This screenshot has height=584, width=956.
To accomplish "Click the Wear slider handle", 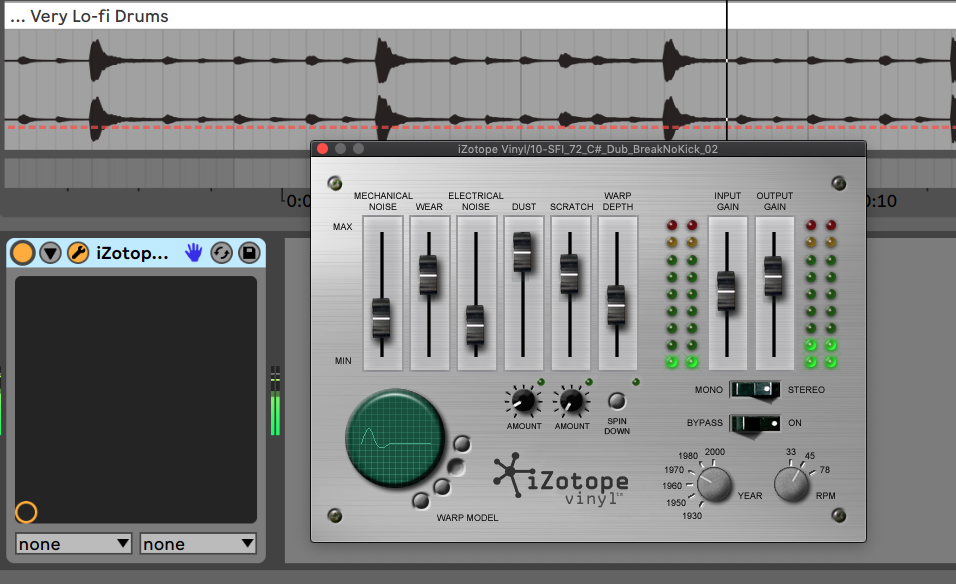I will (429, 275).
